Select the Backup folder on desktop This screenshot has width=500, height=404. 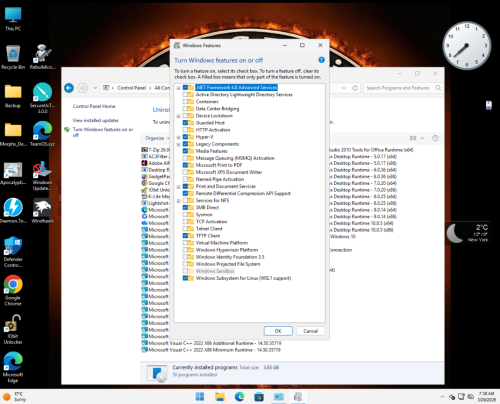[13, 96]
